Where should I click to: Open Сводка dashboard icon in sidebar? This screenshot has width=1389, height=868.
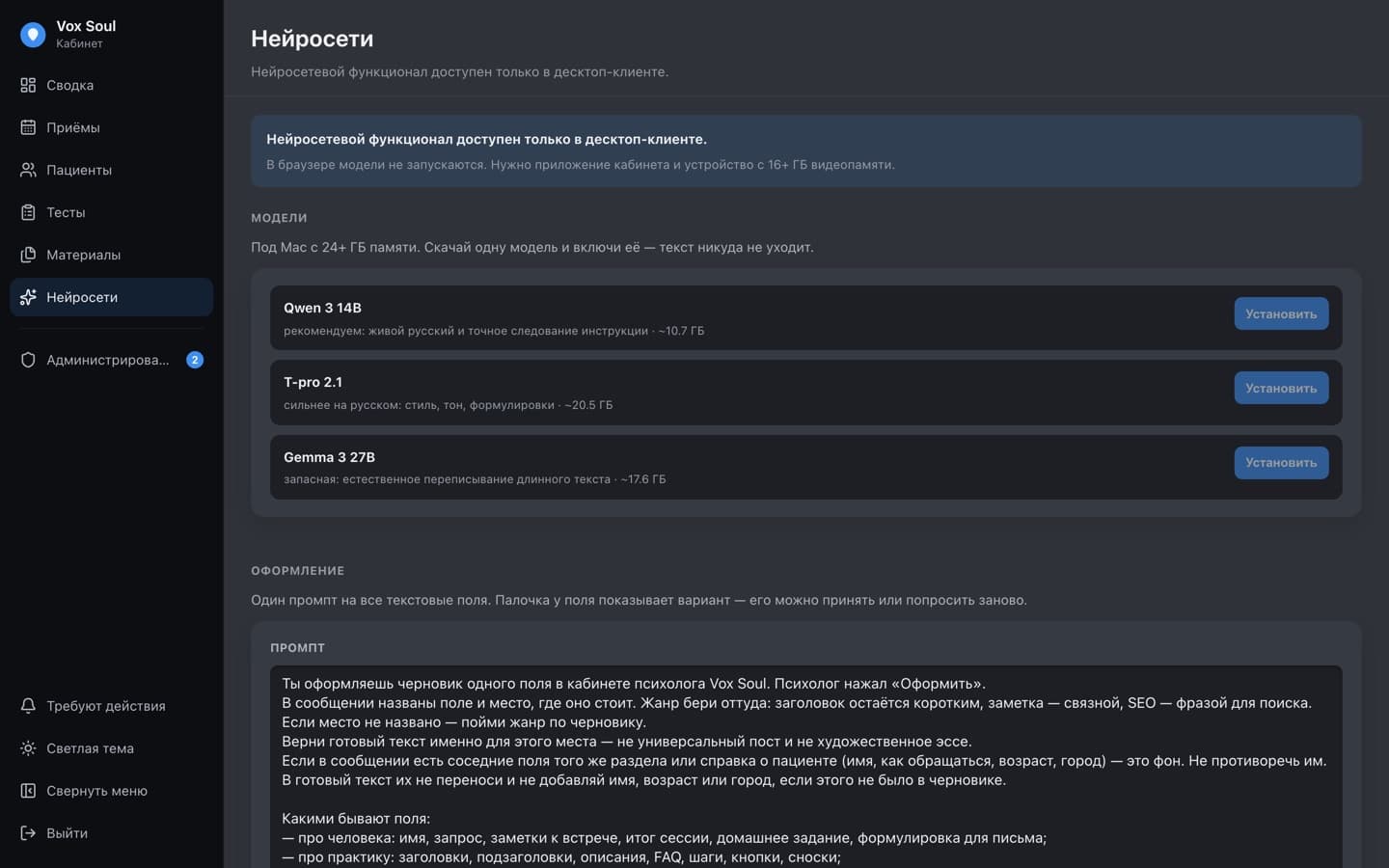pos(28,85)
